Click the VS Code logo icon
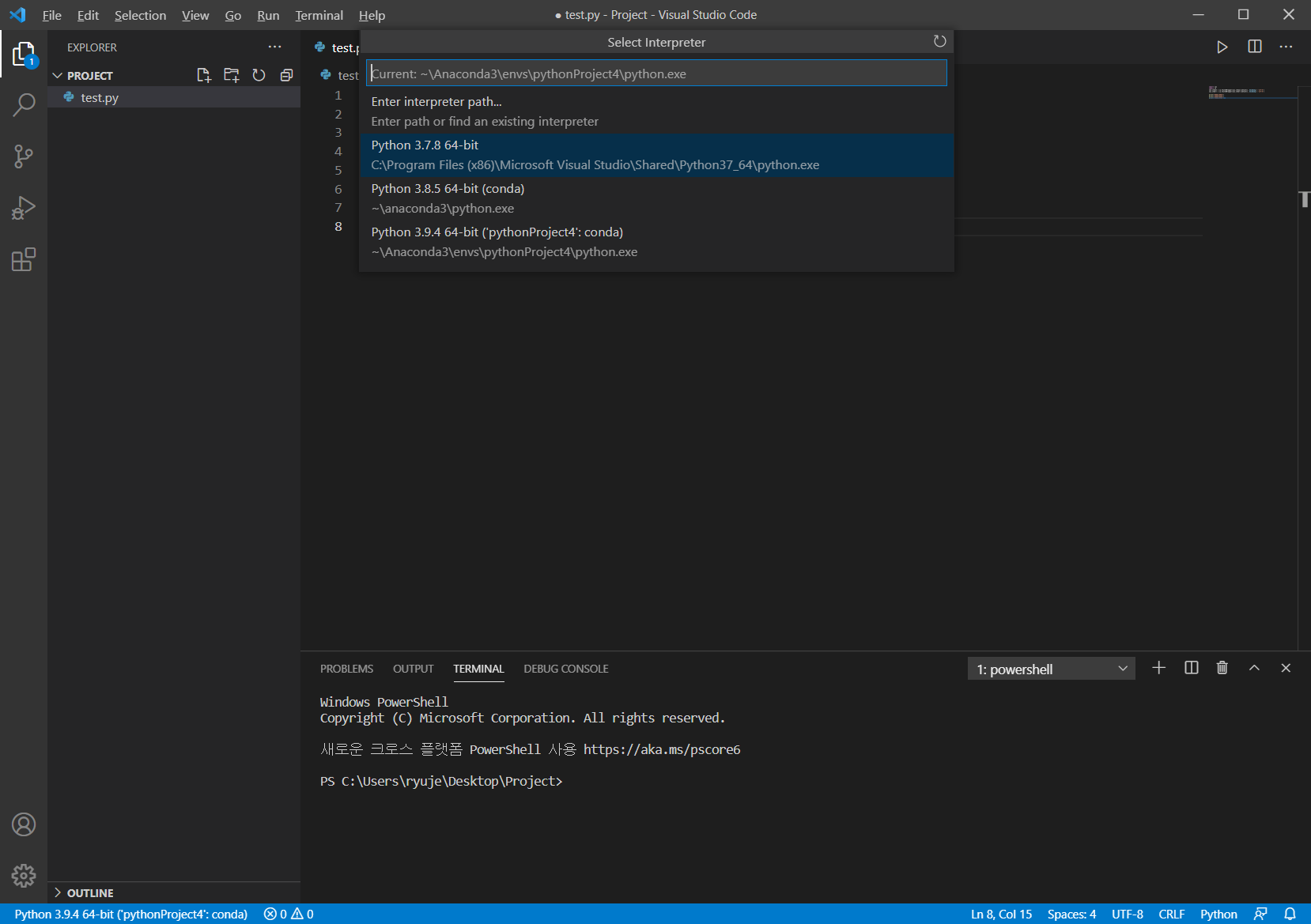This screenshot has width=1311, height=924. 17,15
